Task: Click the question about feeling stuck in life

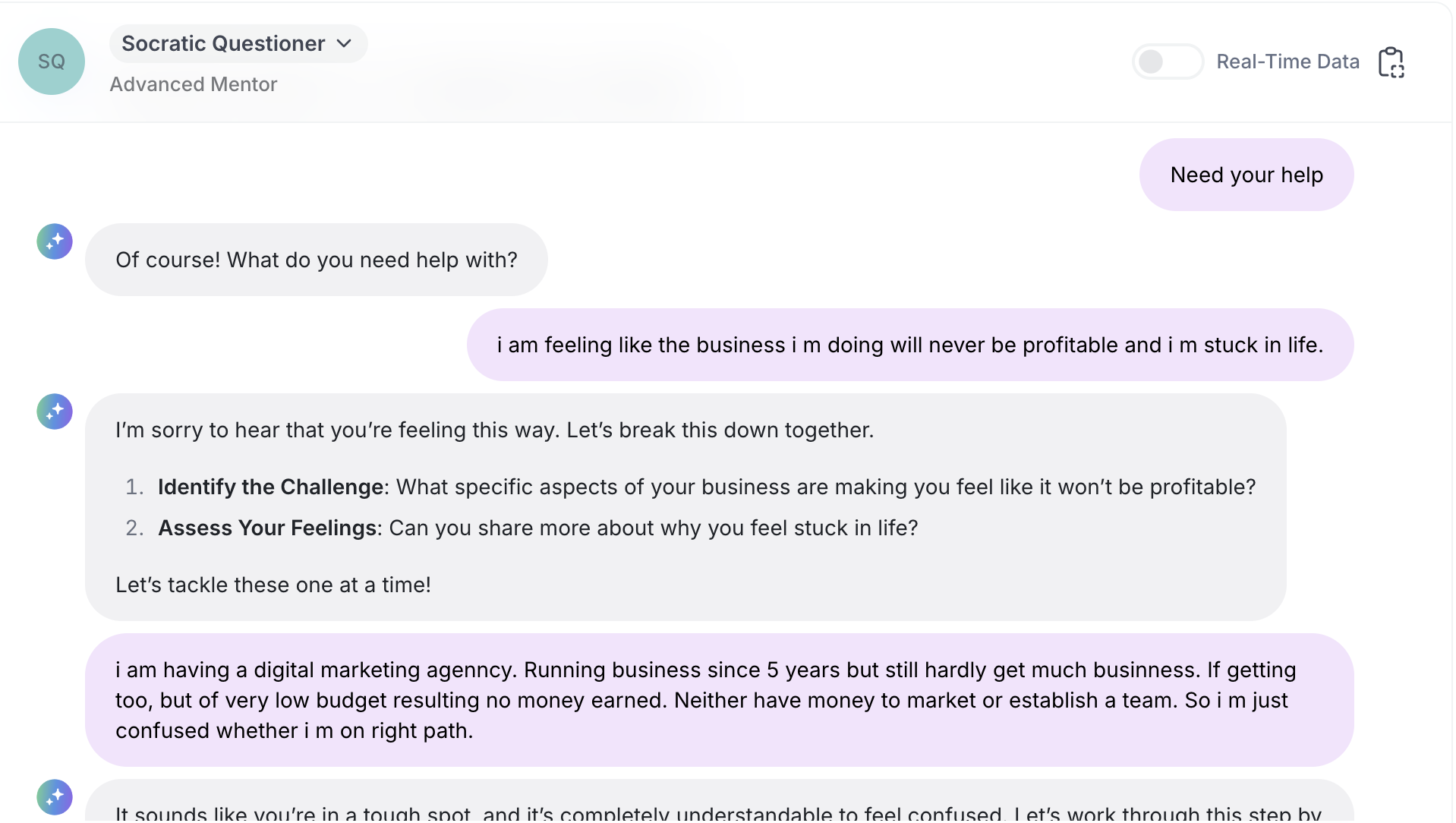Action: coord(653,528)
